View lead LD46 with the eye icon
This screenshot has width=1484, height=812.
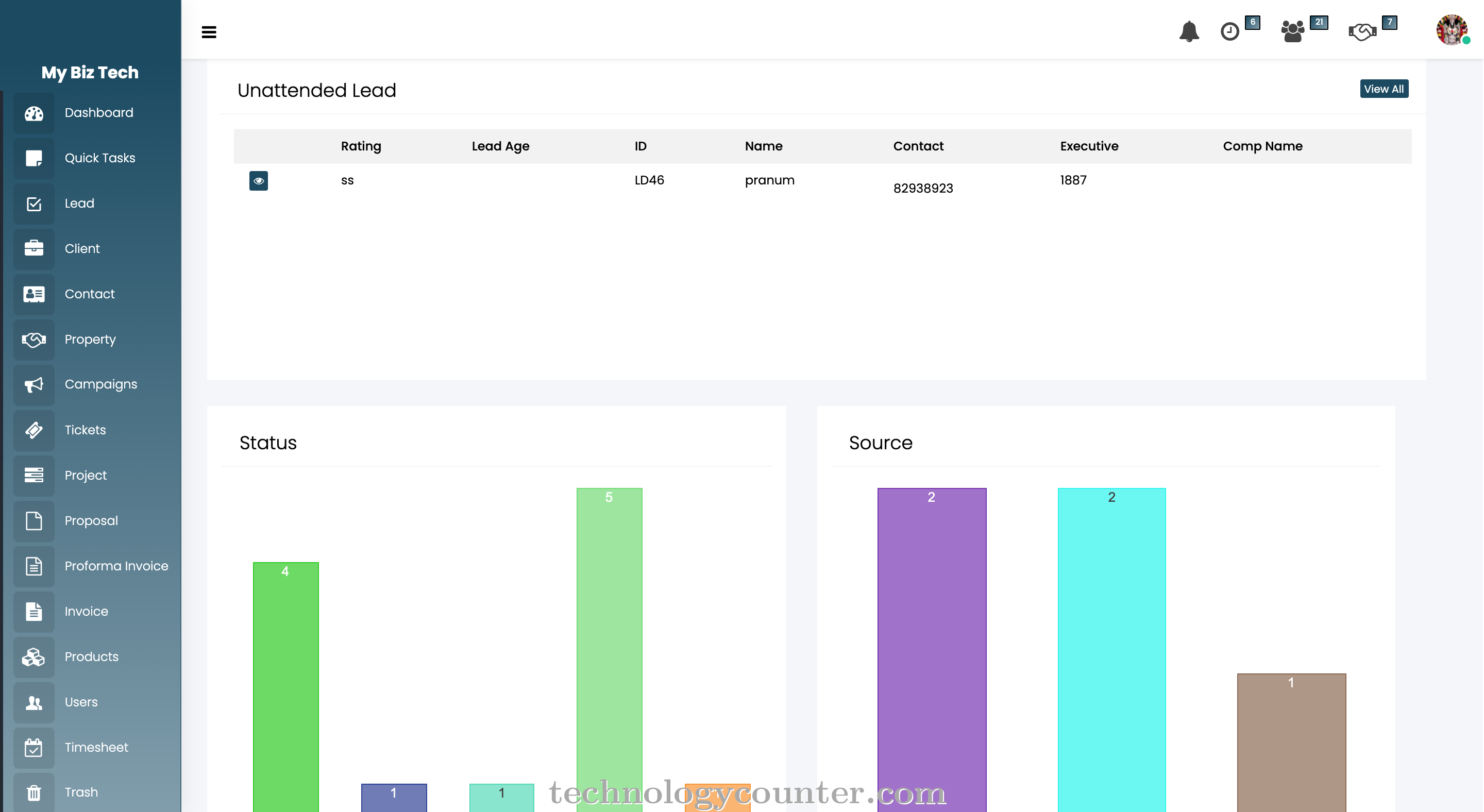click(259, 181)
